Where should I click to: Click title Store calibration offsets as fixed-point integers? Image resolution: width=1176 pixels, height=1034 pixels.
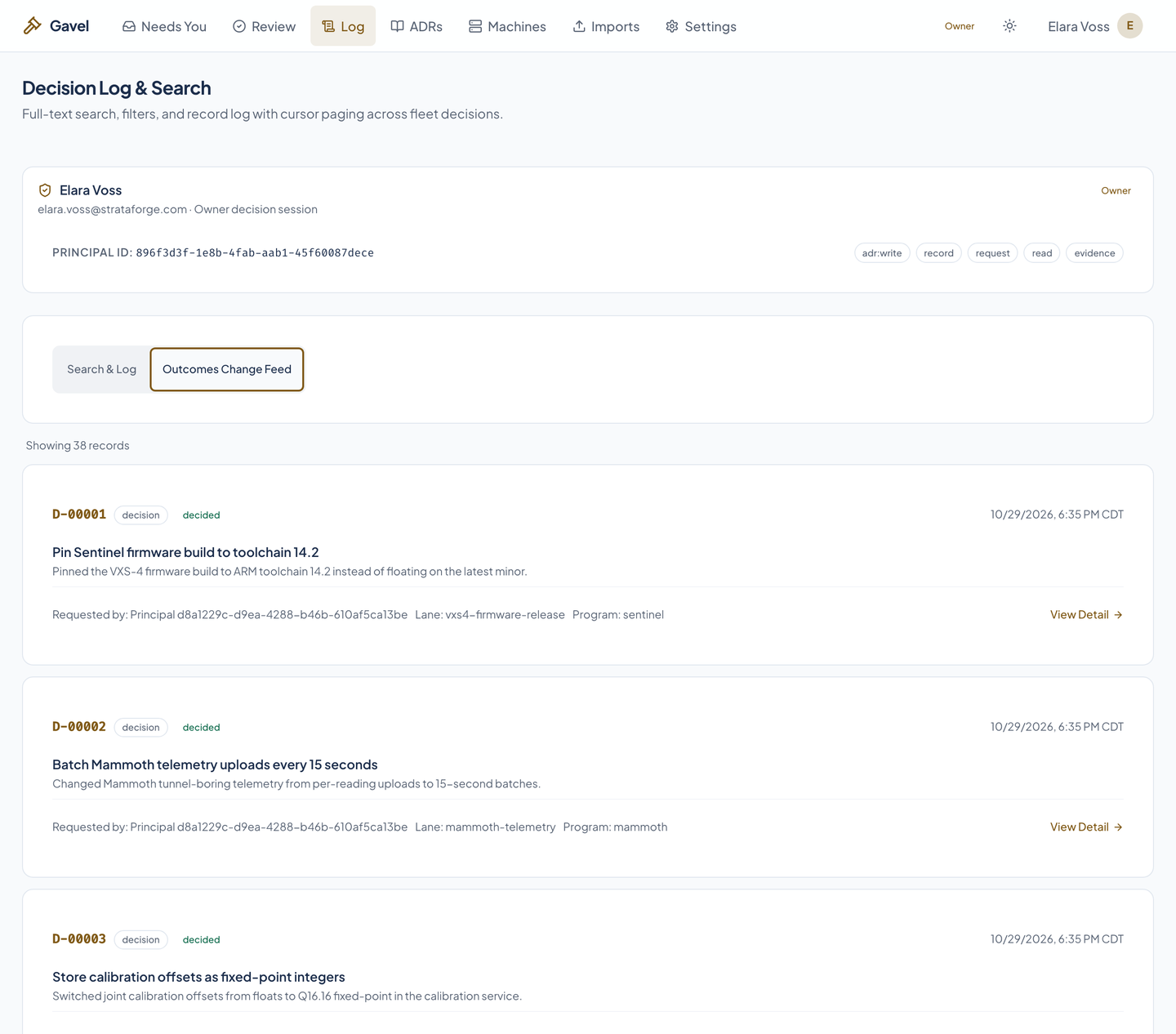point(198,978)
